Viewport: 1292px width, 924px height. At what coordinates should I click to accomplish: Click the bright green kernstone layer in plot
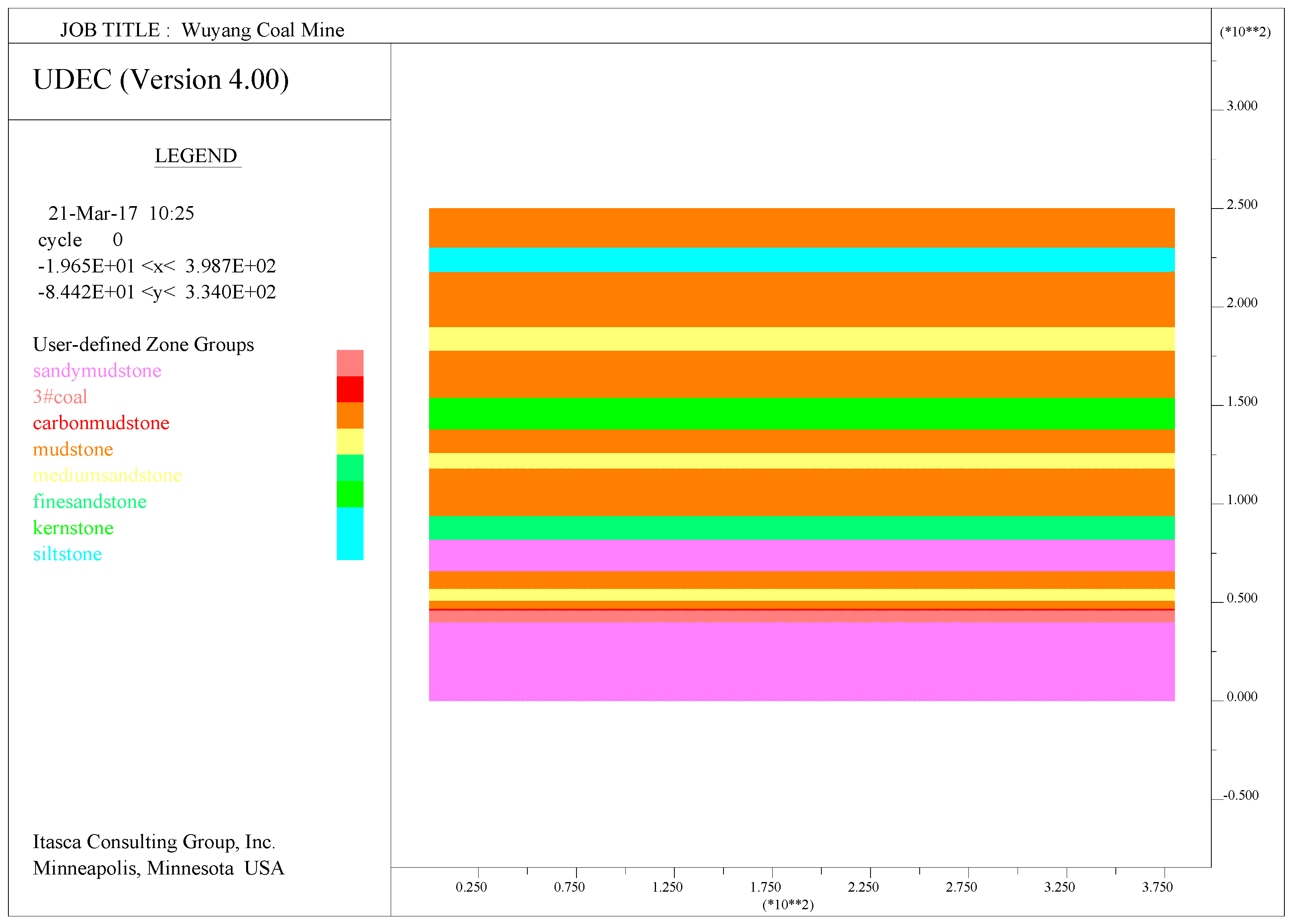pyautogui.click(x=801, y=413)
